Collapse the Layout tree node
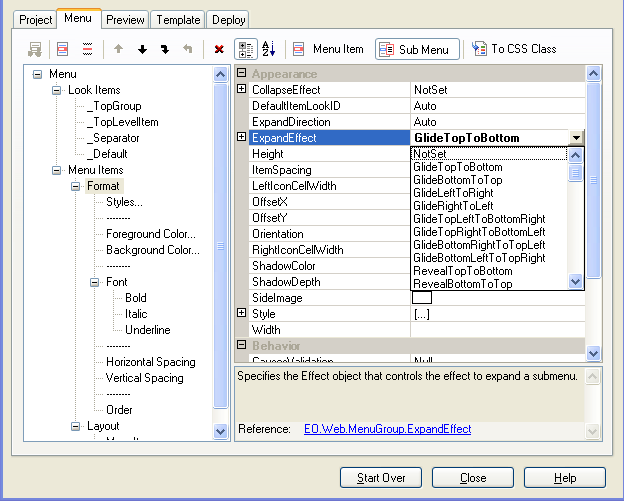The image size is (624, 501). click(x=76, y=427)
